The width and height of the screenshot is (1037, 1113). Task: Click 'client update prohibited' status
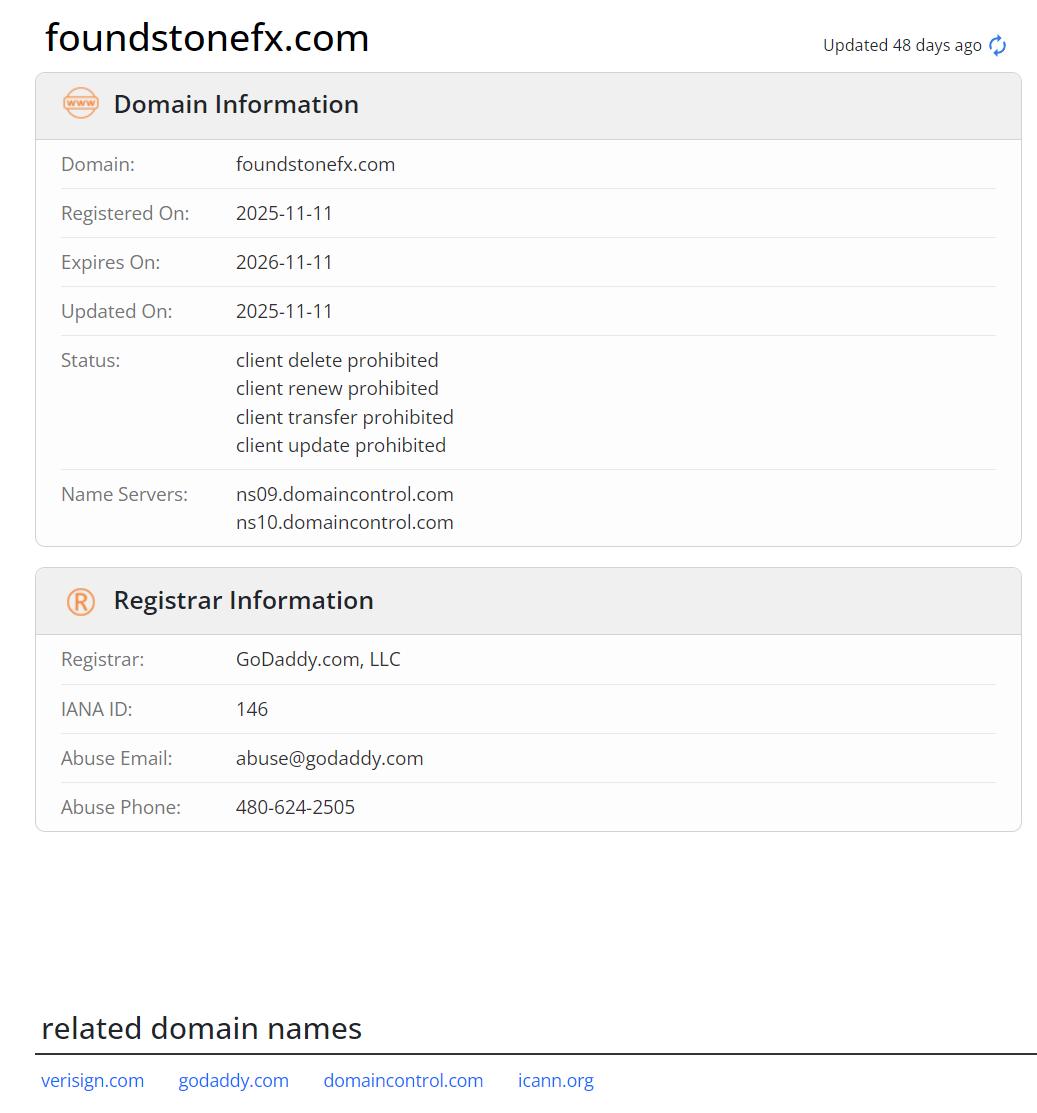coord(341,445)
